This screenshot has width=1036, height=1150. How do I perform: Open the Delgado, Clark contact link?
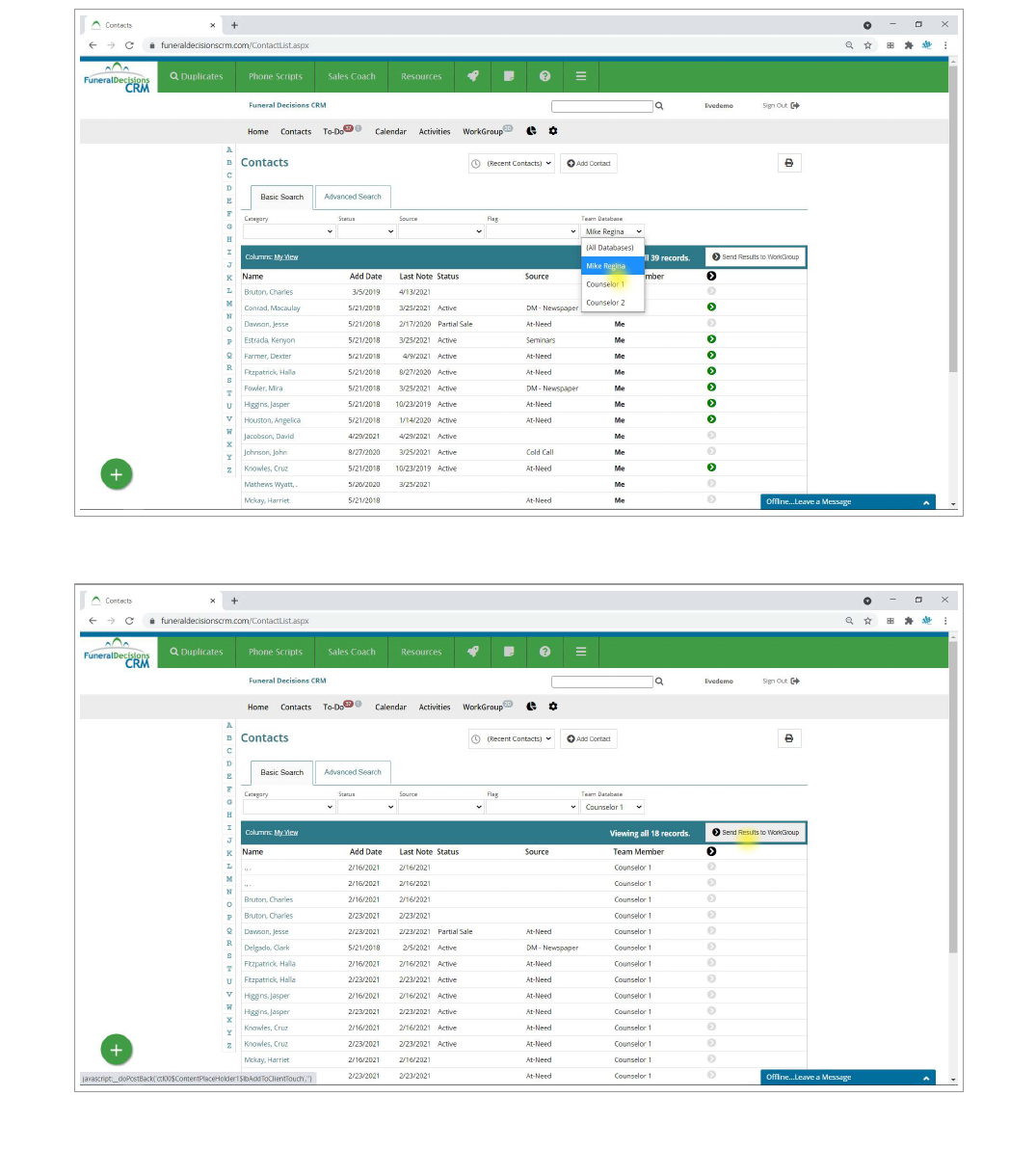pos(267,948)
